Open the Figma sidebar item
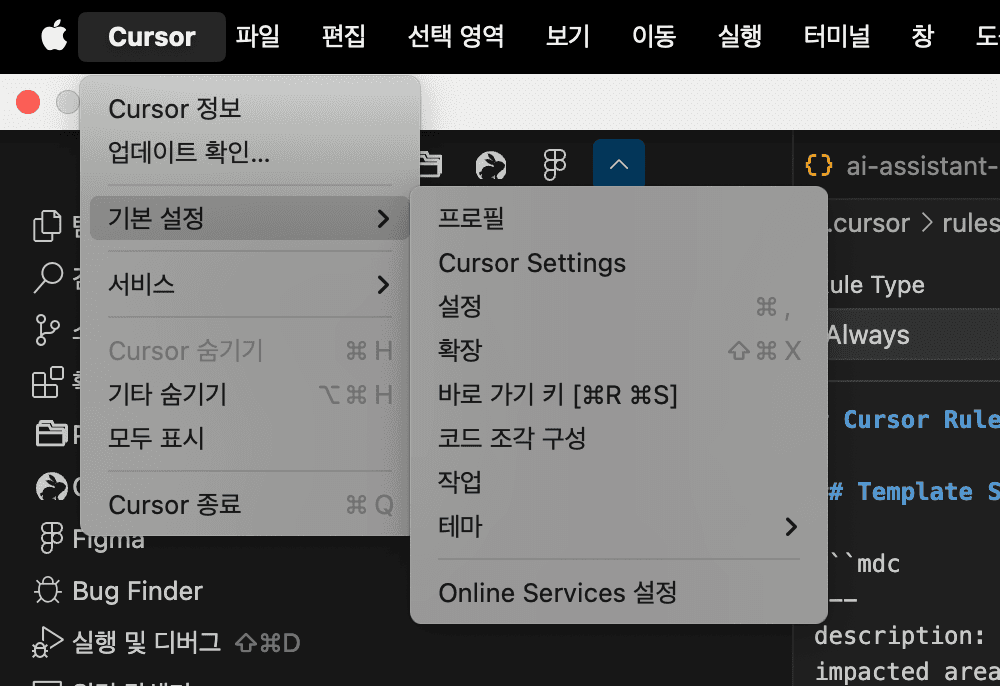Viewport: 1000px width, 686px height. 93,539
